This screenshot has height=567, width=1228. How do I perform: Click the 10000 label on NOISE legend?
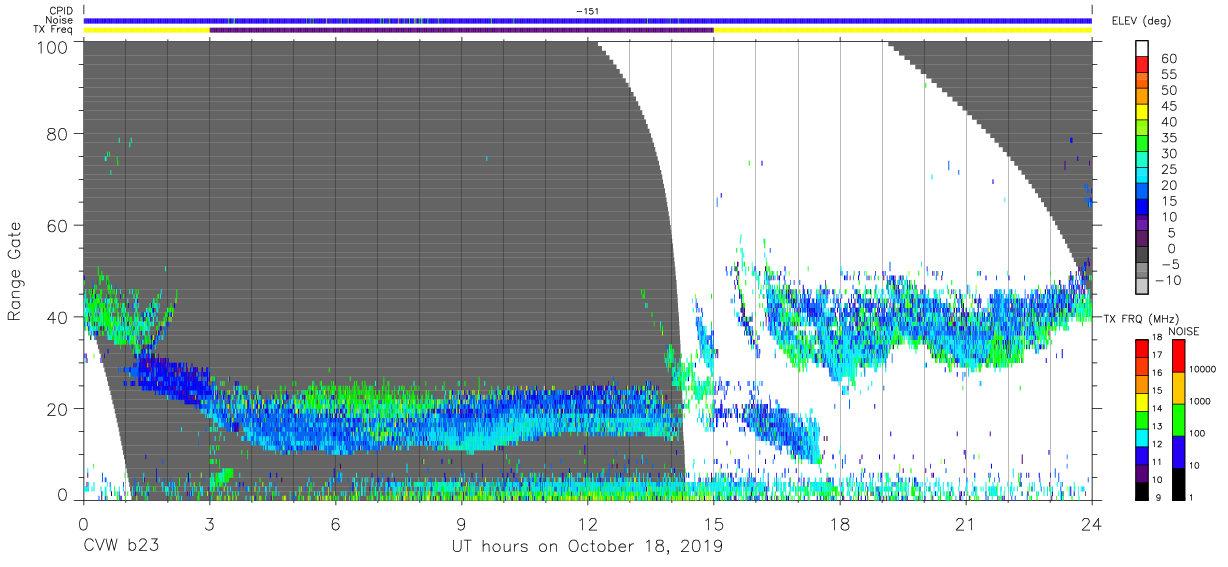(1205, 370)
